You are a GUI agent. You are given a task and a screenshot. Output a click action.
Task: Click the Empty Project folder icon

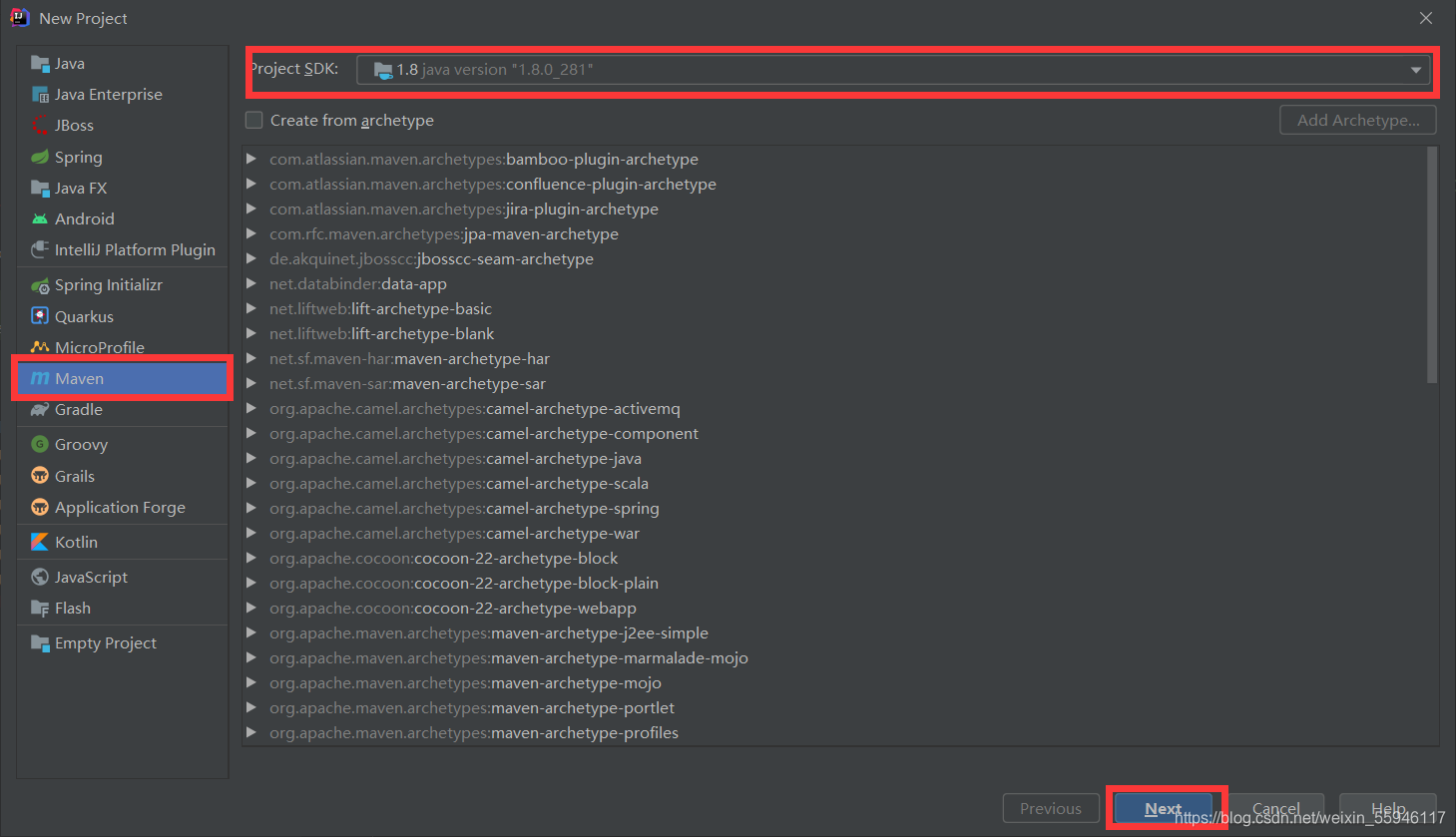click(x=40, y=643)
